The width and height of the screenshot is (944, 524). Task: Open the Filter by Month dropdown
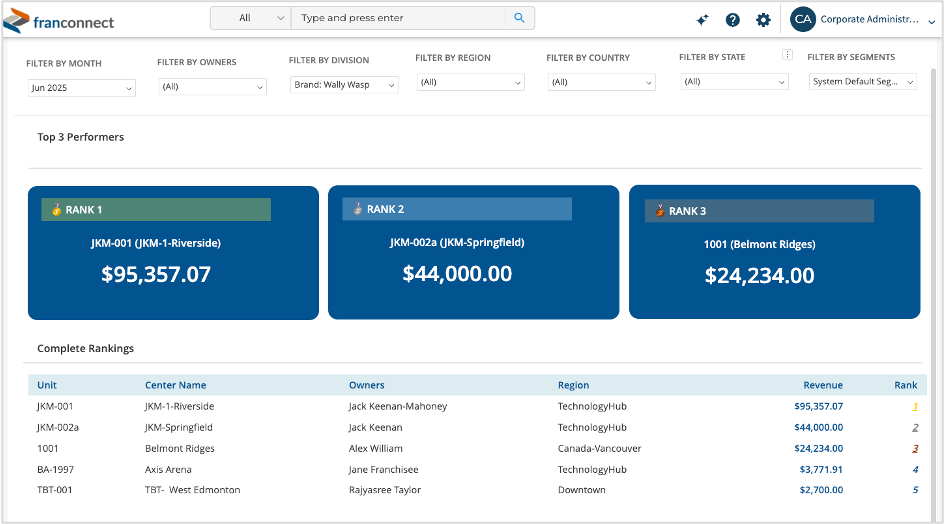[82, 88]
